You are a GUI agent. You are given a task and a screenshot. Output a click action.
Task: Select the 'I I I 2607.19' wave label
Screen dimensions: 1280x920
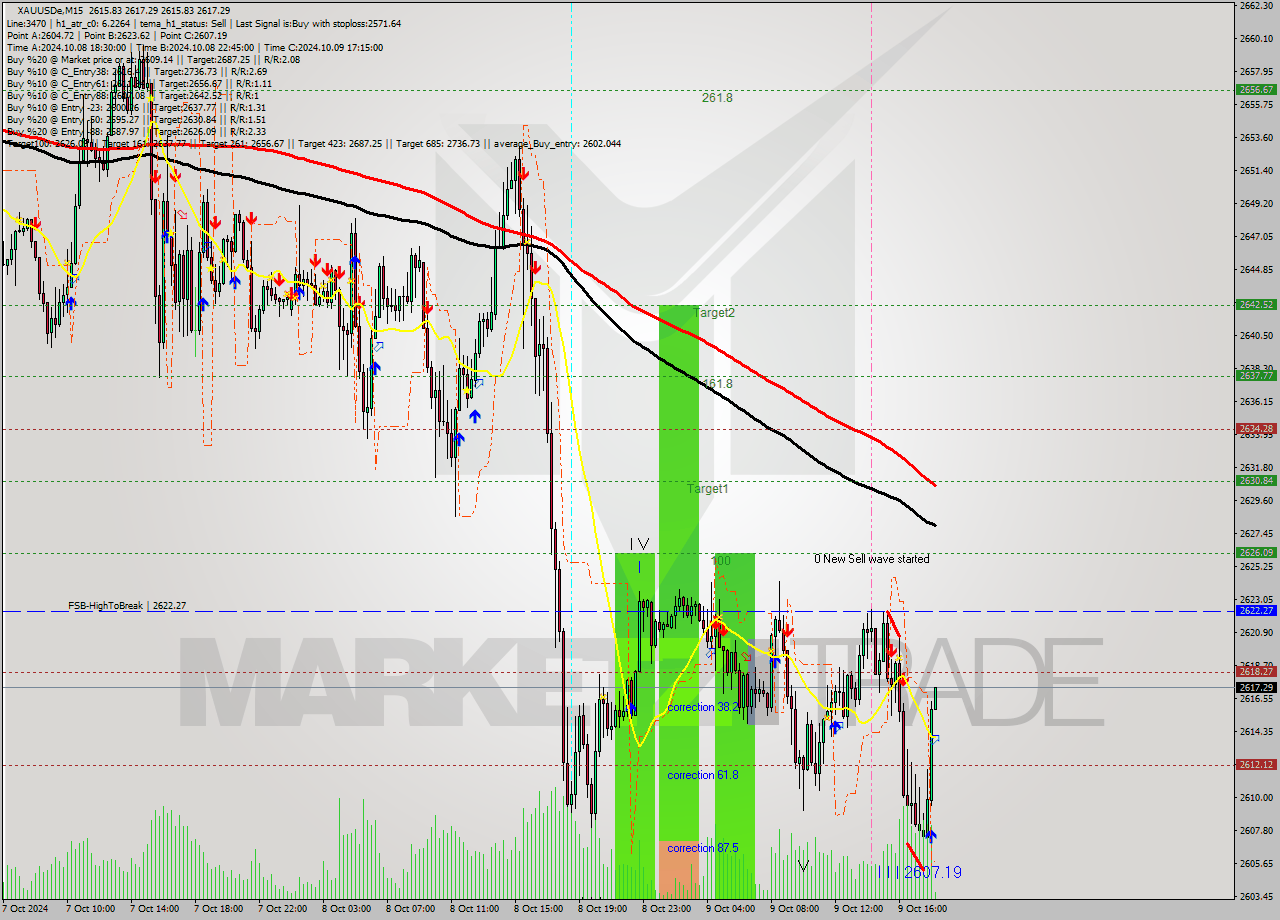pyautogui.click(x=921, y=873)
